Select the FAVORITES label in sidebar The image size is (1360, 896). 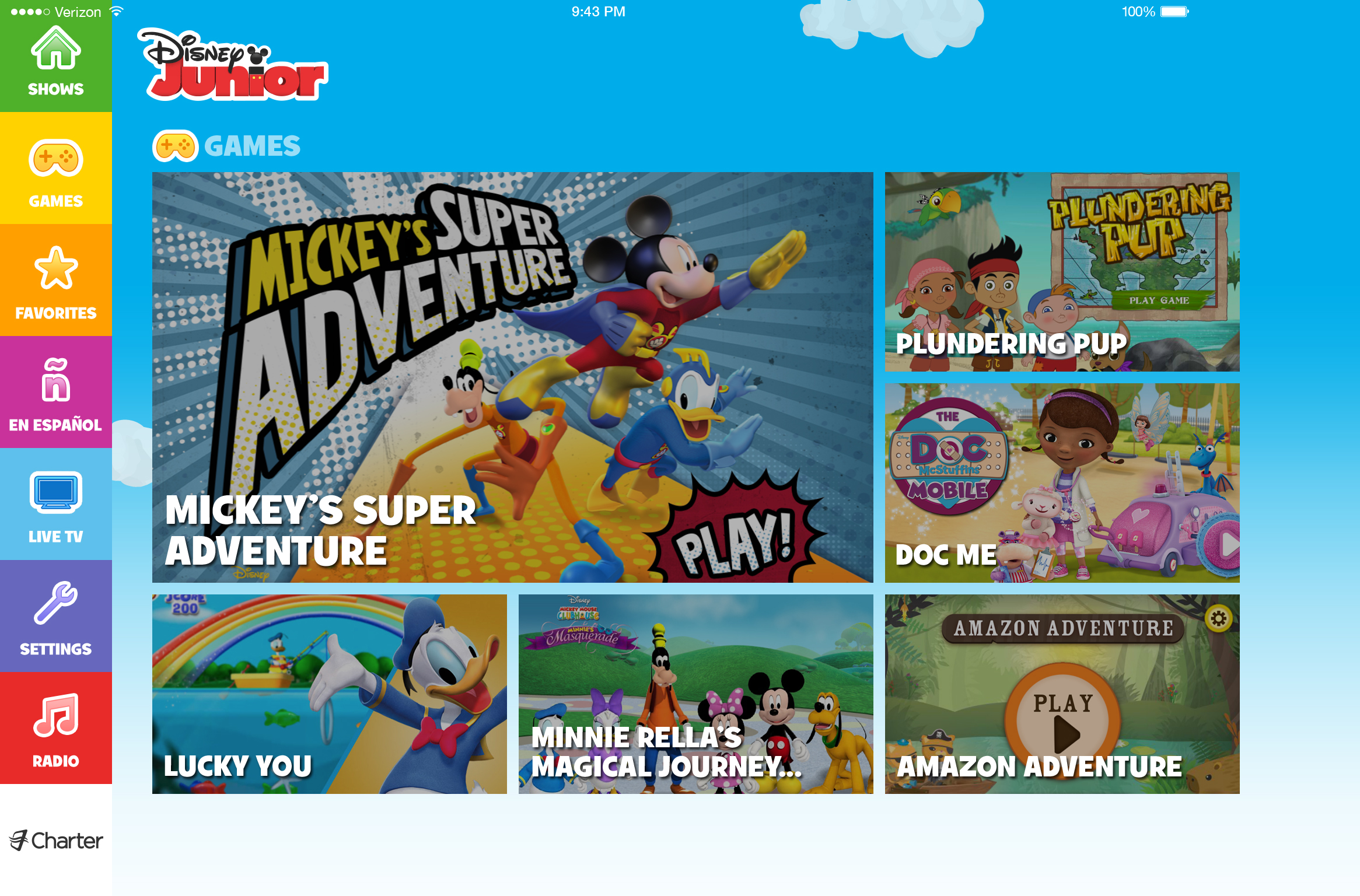tap(56, 313)
